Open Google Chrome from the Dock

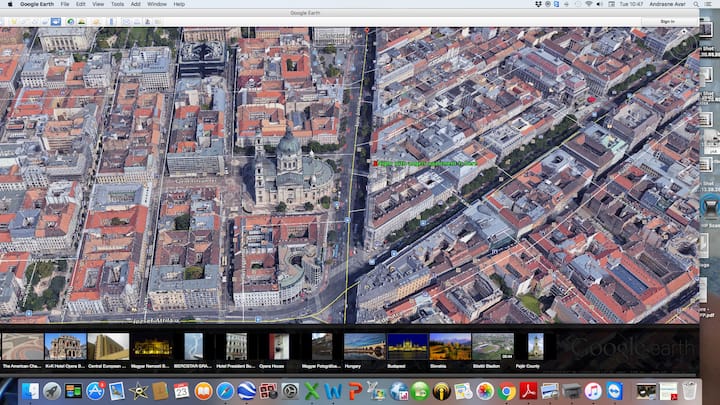pos(507,391)
